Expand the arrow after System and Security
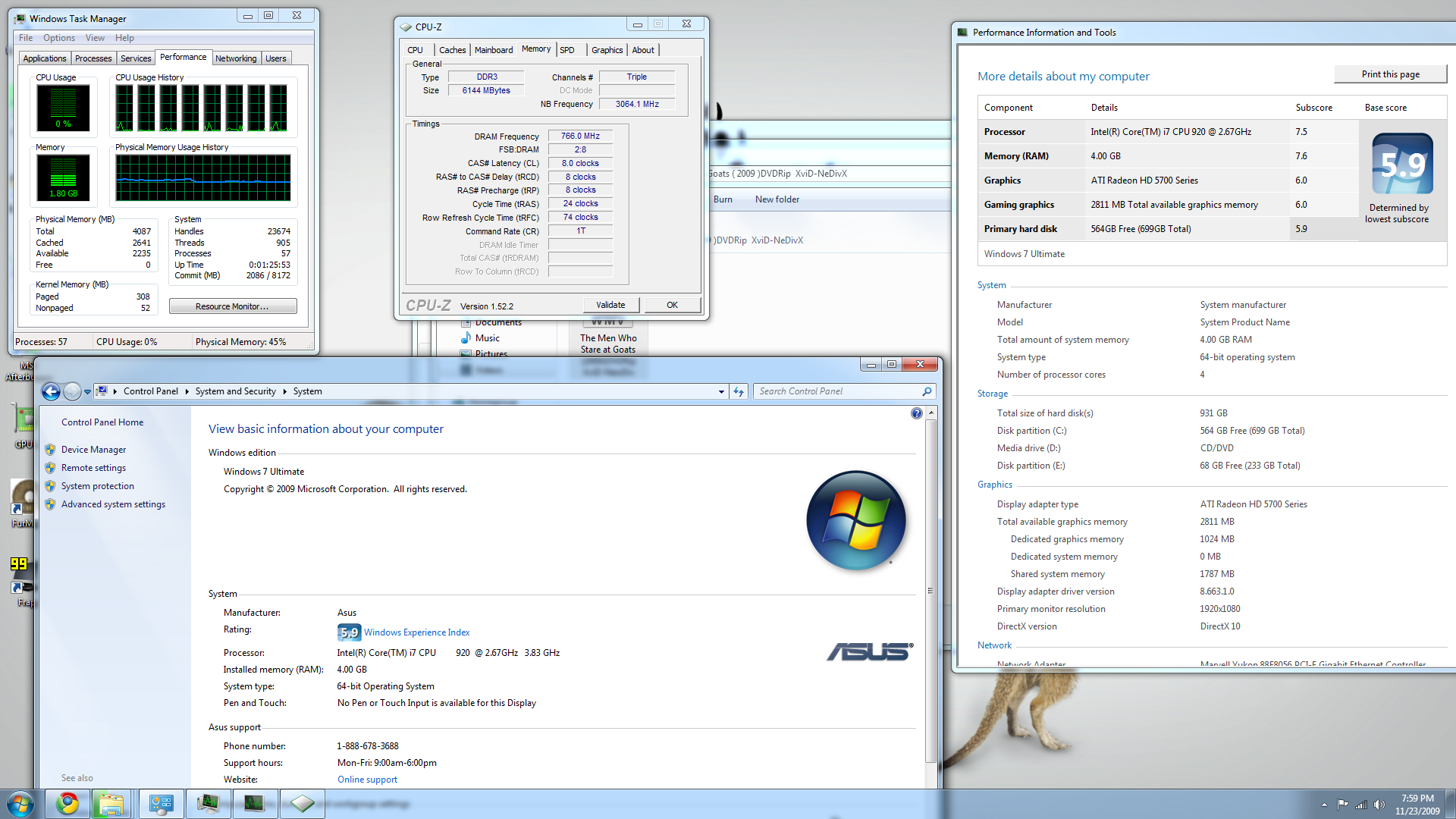 tap(285, 391)
